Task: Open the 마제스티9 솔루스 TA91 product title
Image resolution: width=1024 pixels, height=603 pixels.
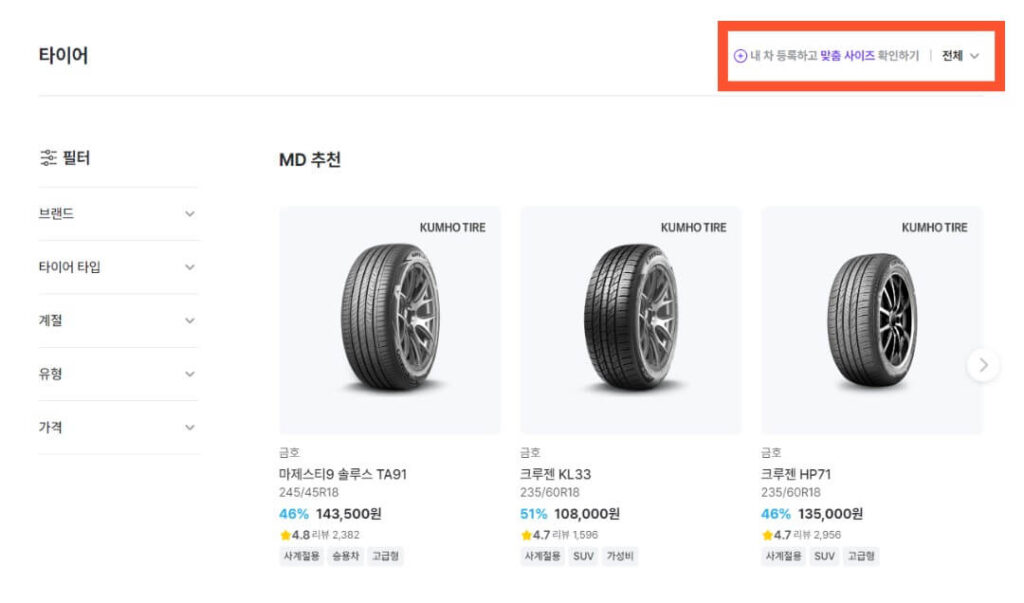Action: 343,474
